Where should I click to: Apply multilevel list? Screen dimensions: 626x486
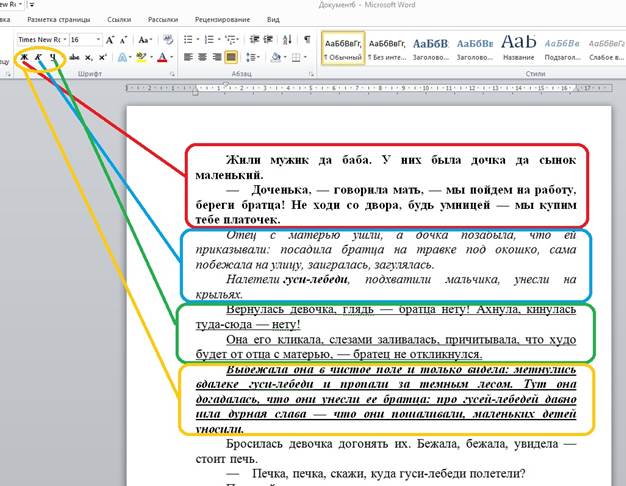(230, 40)
